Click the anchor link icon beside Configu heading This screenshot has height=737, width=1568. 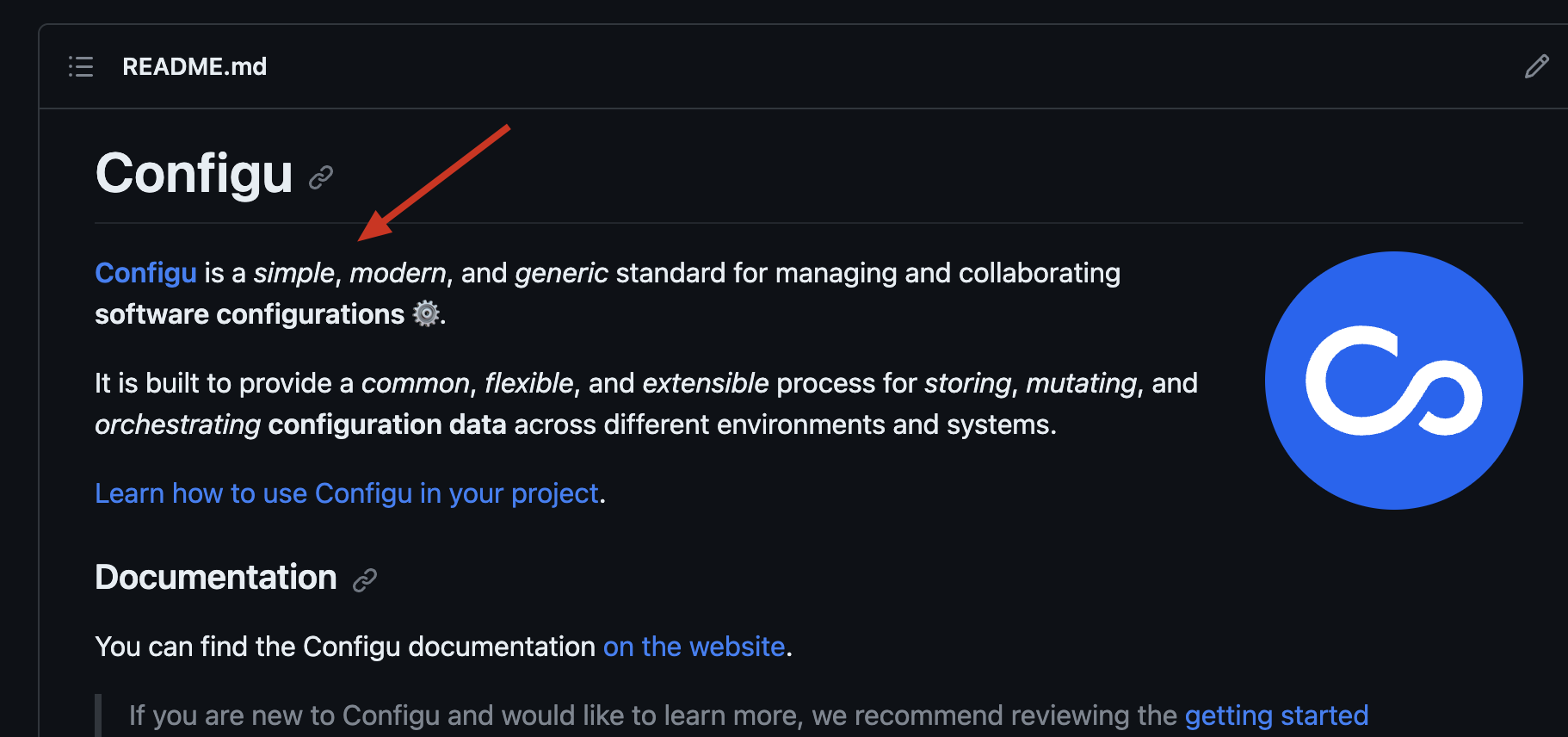321,177
